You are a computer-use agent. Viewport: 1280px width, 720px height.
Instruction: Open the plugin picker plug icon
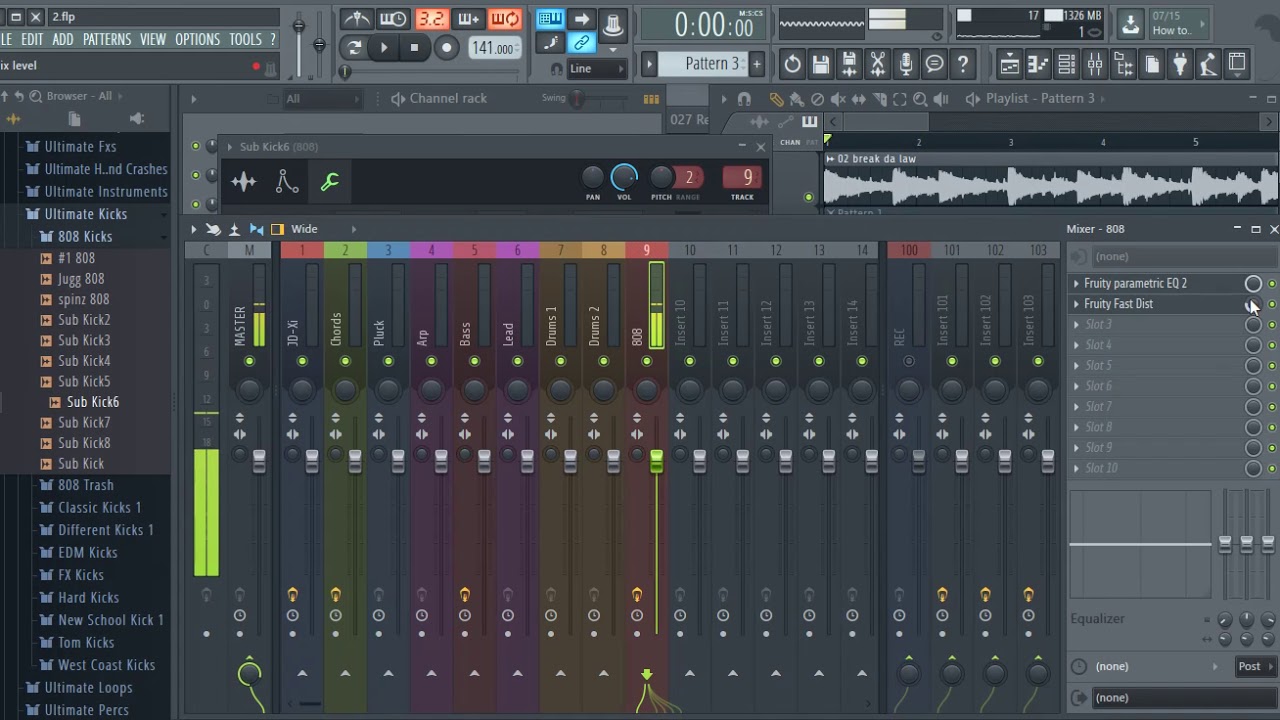[1180, 64]
